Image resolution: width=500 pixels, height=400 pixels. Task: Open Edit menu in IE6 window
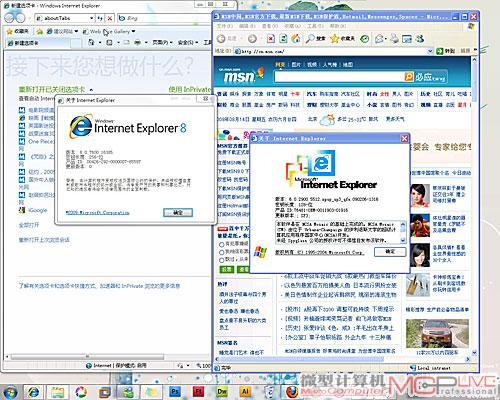click(x=247, y=26)
